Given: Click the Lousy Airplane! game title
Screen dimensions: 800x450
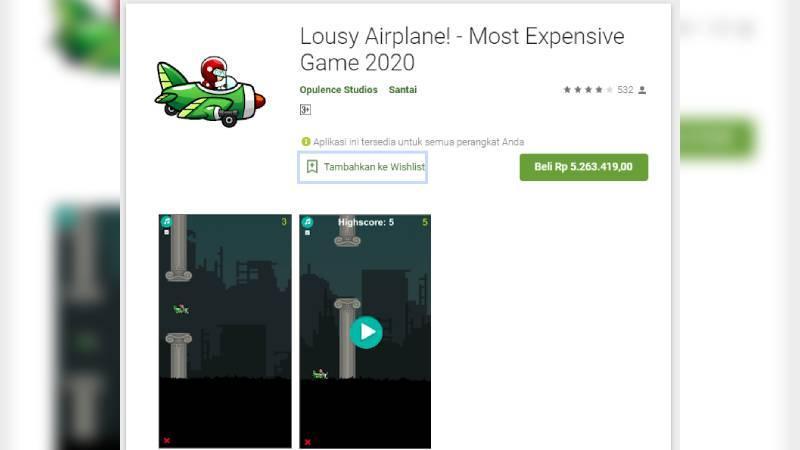Looking at the screenshot, I should (462, 49).
